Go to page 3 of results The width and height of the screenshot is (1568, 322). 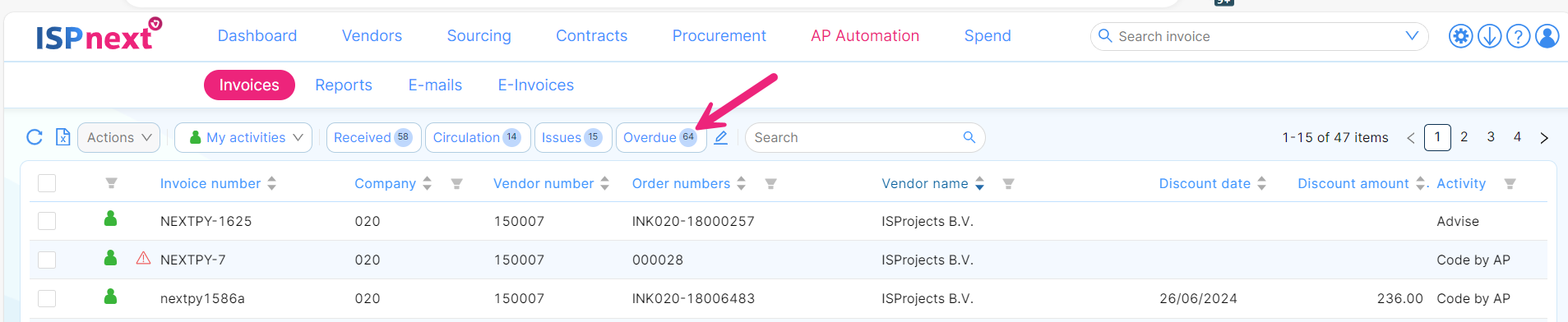[x=1491, y=137]
